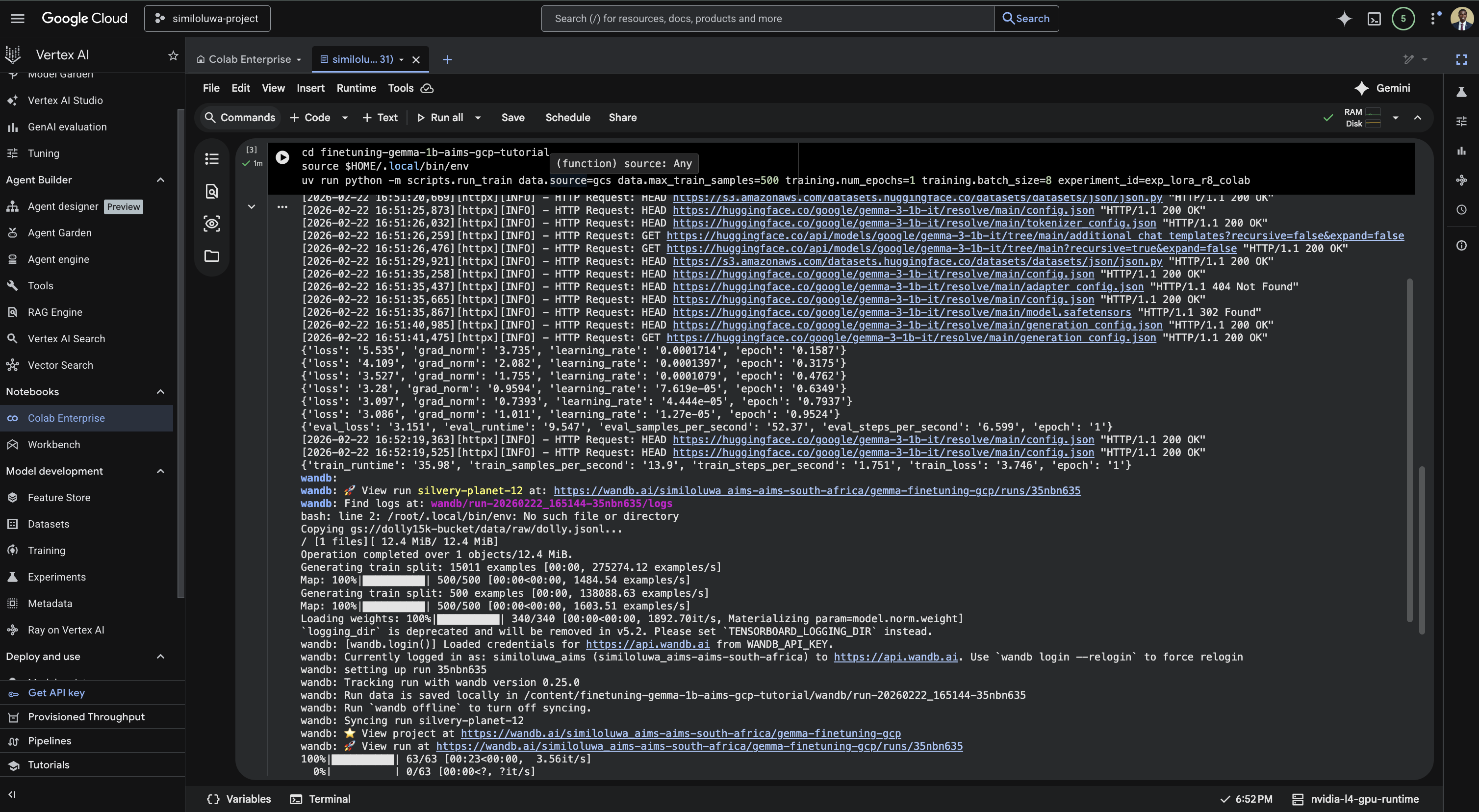Click the Schedule button in the toolbar
This screenshot has height=812, width=1479.
(567, 118)
